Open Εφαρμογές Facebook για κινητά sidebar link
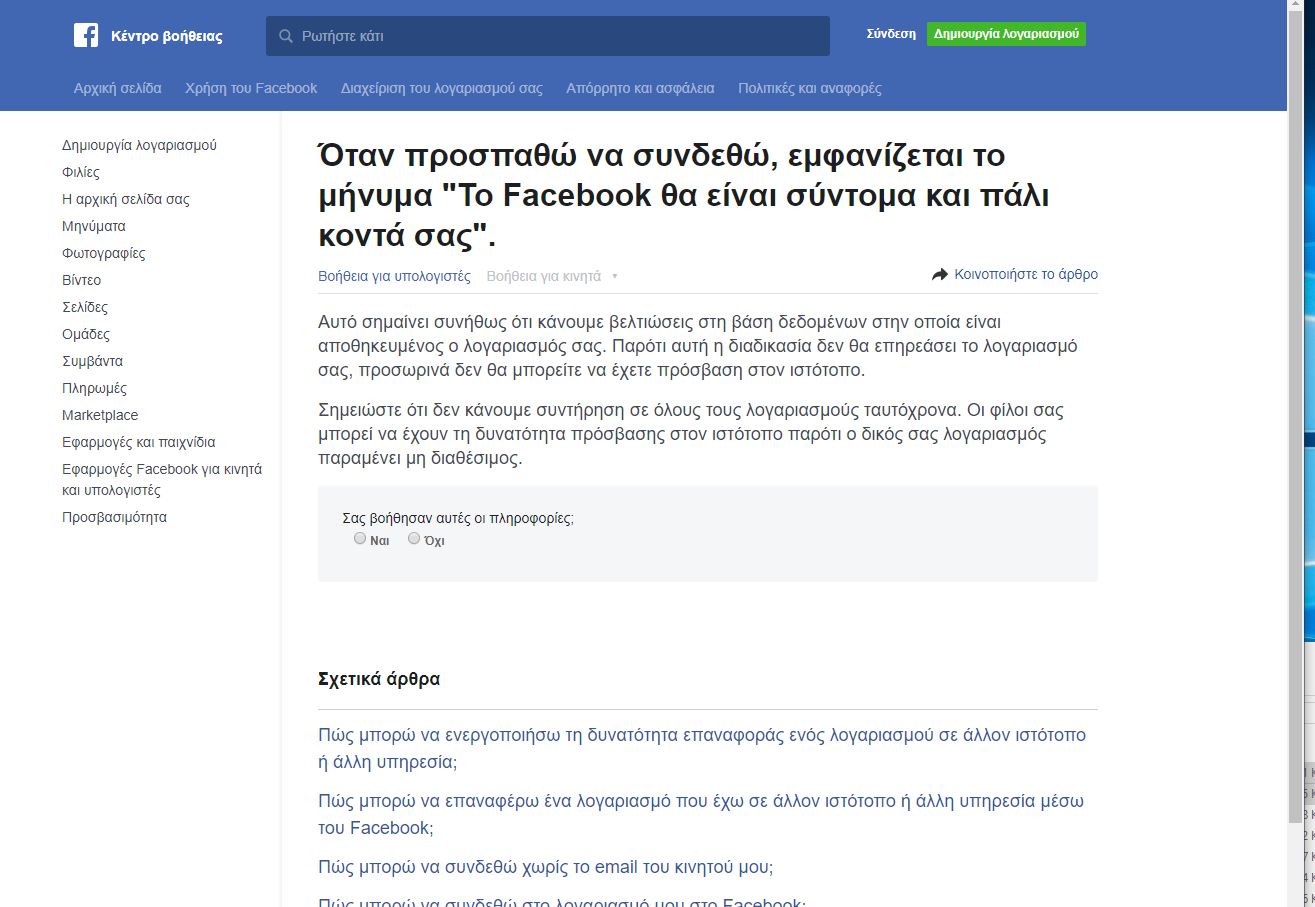This screenshot has height=907, width=1315. 162,479
